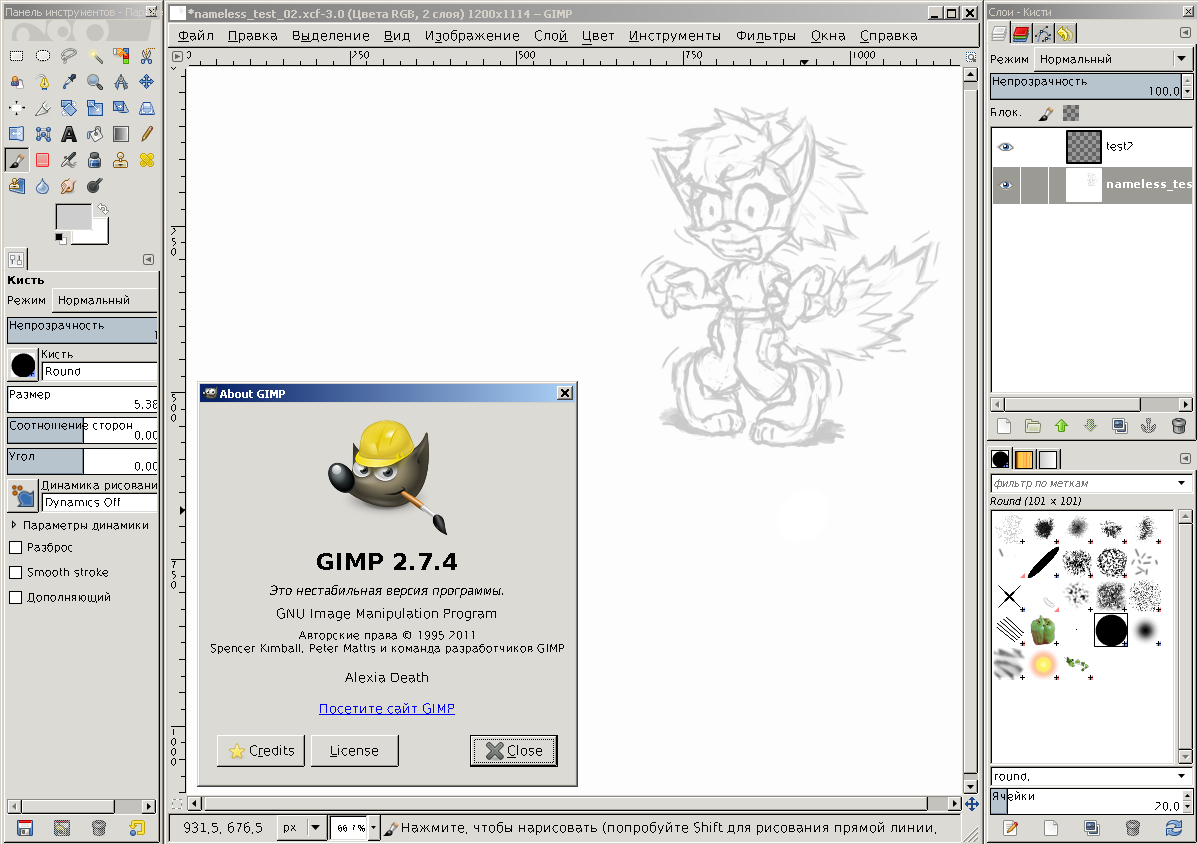Viewport: 1198px width, 844px height.
Task: Click the green raise layer arrow
Action: tap(1061, 426)
